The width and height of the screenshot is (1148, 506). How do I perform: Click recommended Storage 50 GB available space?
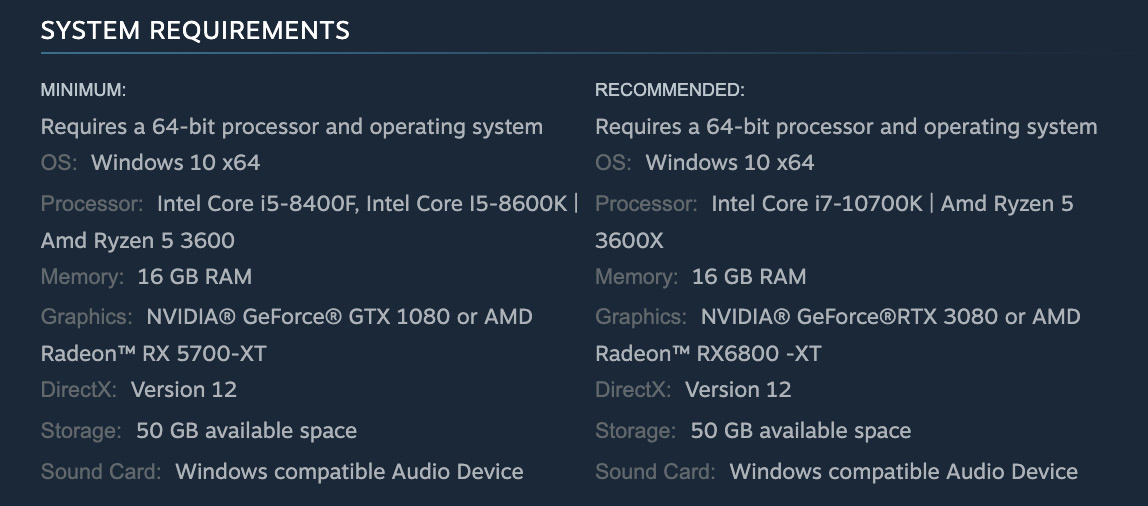tap(801, 431)
